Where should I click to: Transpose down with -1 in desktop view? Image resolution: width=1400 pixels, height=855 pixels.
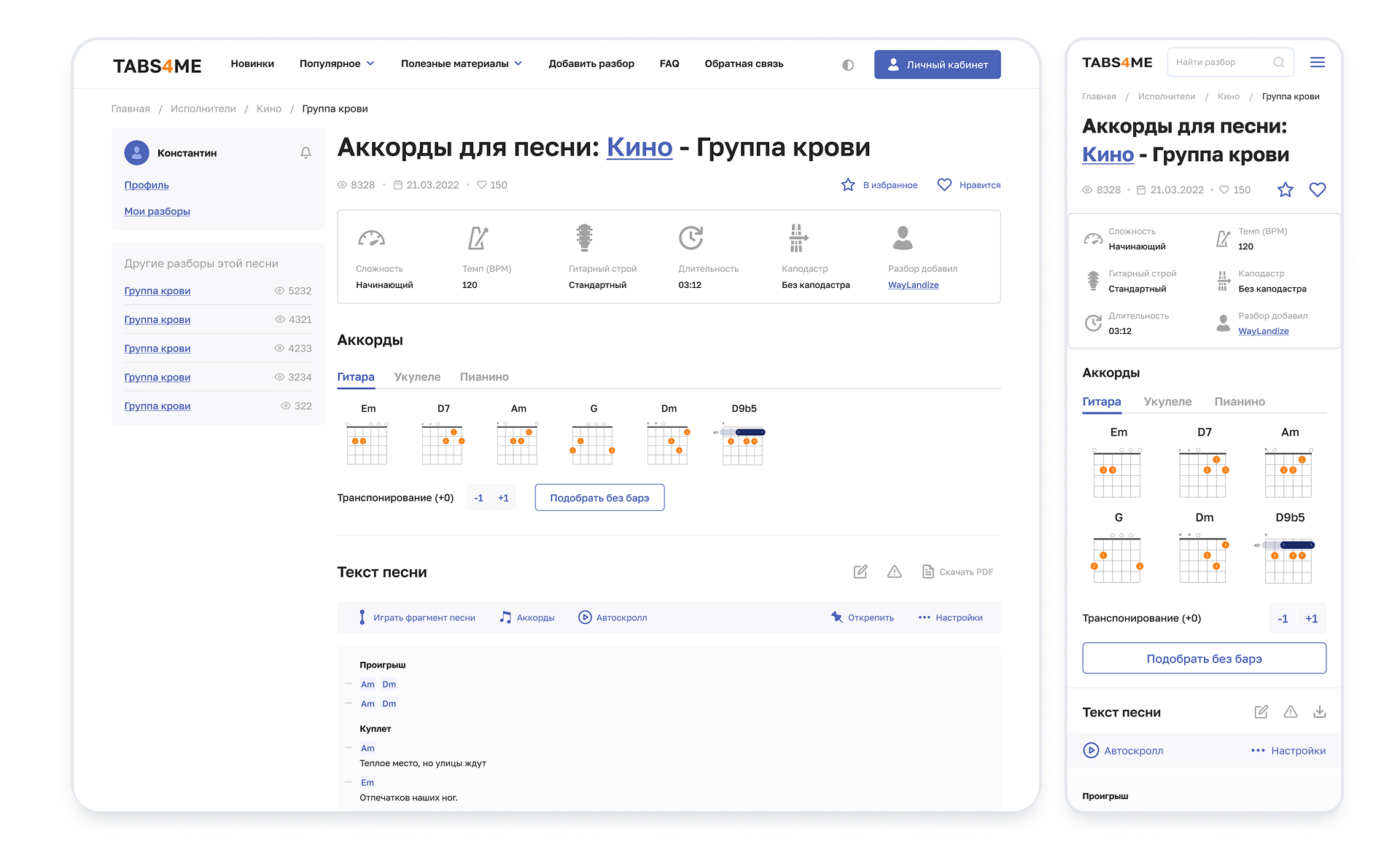[x=478, y=498]
